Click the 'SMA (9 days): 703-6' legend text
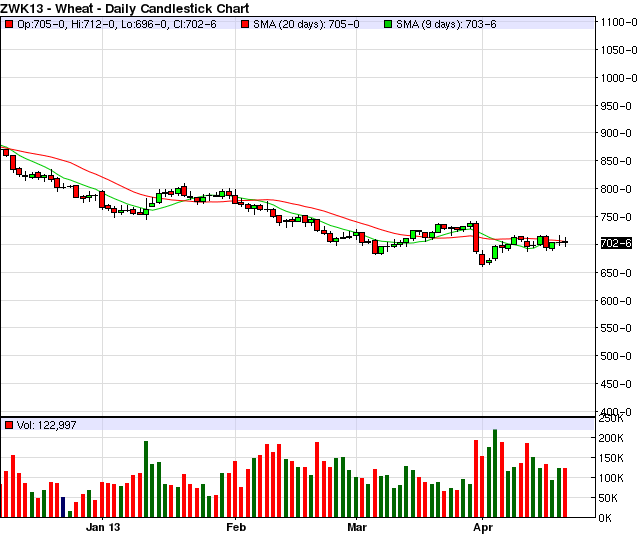This screenshot has height=536, width=640. tap(446, 24)
